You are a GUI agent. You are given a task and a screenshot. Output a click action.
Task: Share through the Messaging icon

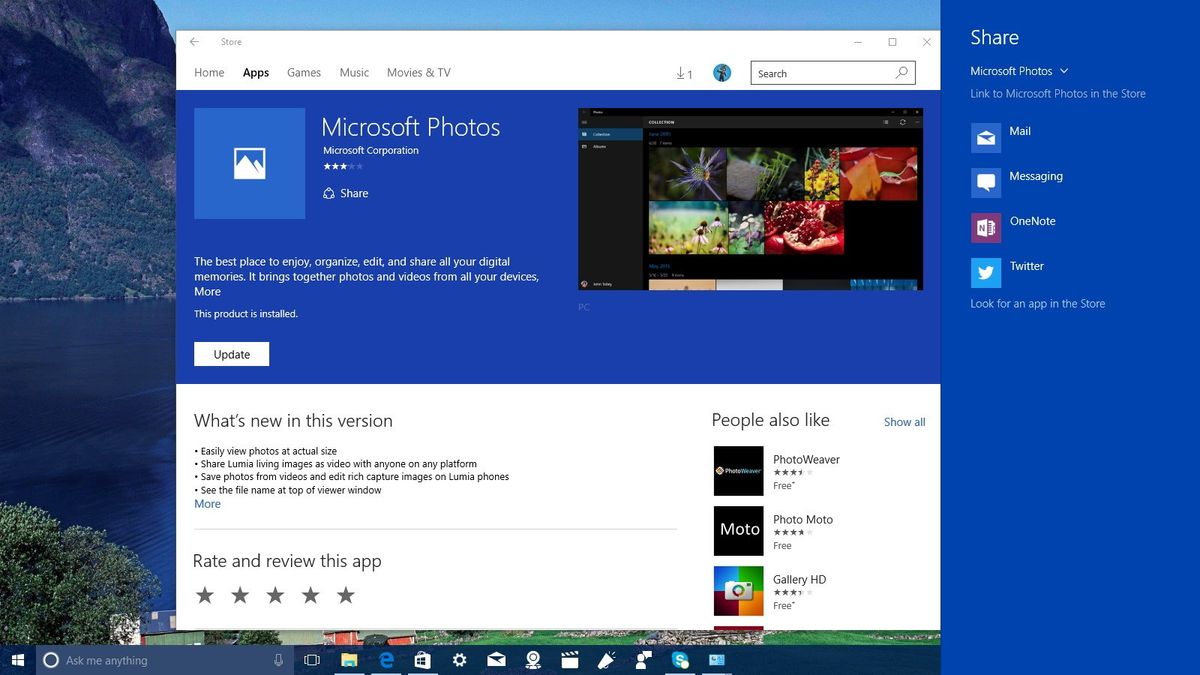pos(986,182)
